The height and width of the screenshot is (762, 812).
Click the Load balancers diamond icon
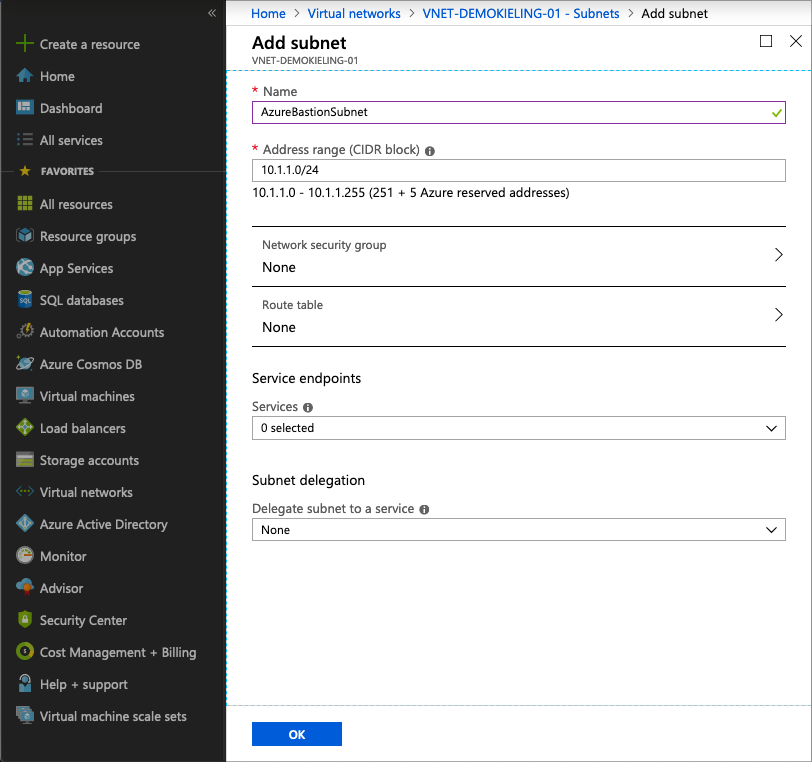(24, 427)
